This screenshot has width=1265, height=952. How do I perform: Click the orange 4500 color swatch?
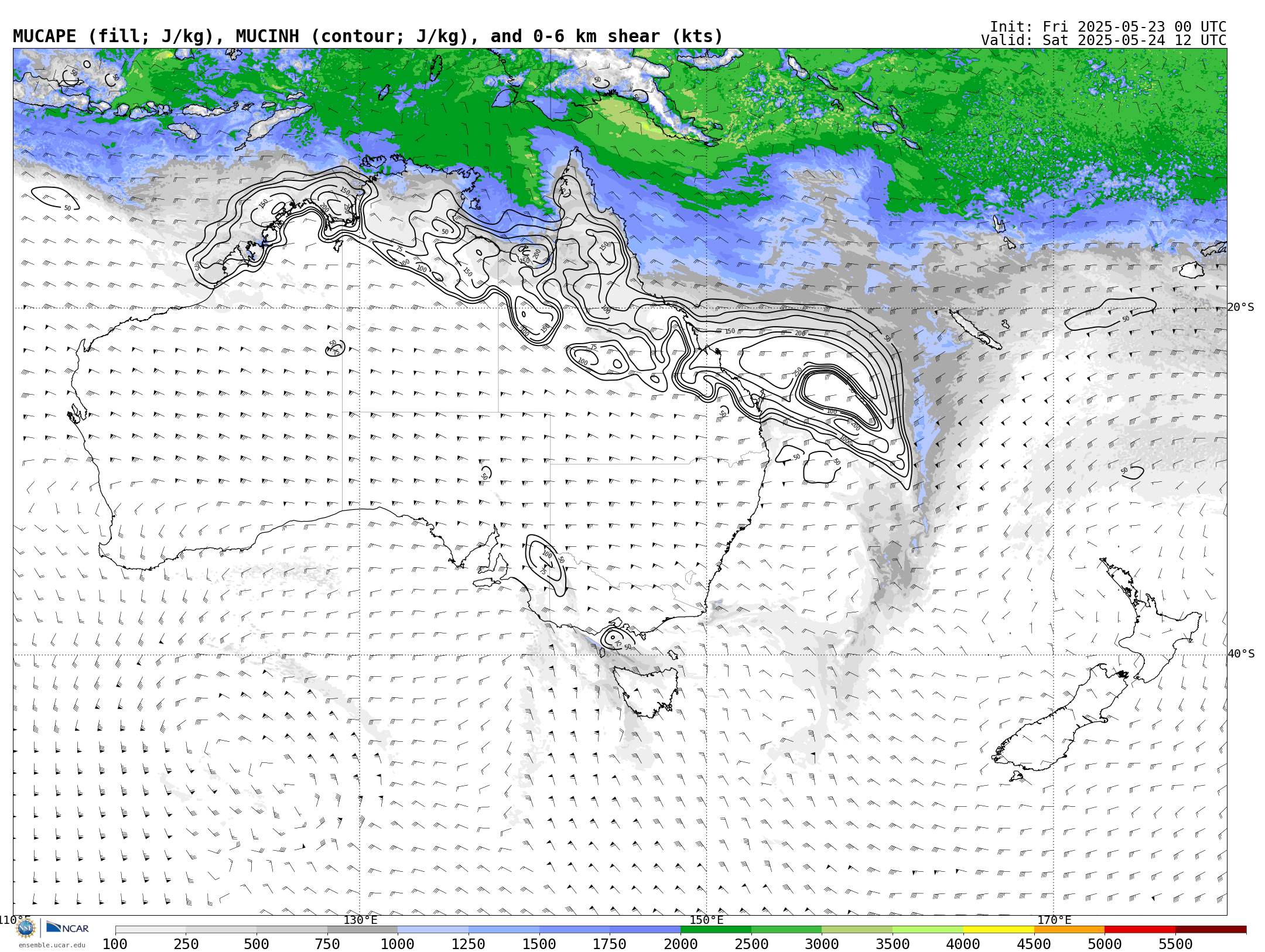(x=1069, y=930)
